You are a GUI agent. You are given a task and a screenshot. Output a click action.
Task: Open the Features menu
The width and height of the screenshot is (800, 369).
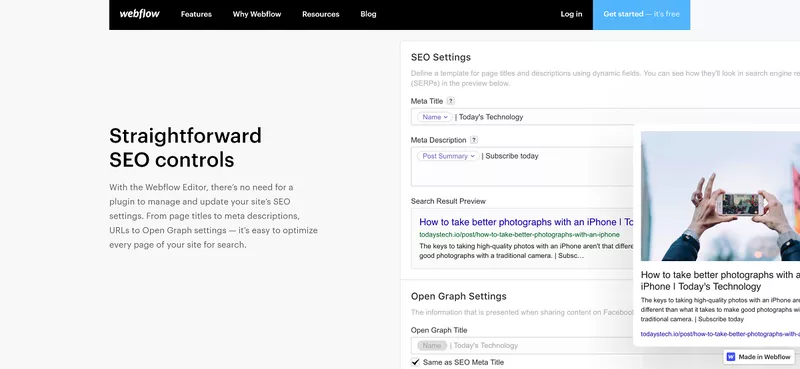(x=196, y=14)
